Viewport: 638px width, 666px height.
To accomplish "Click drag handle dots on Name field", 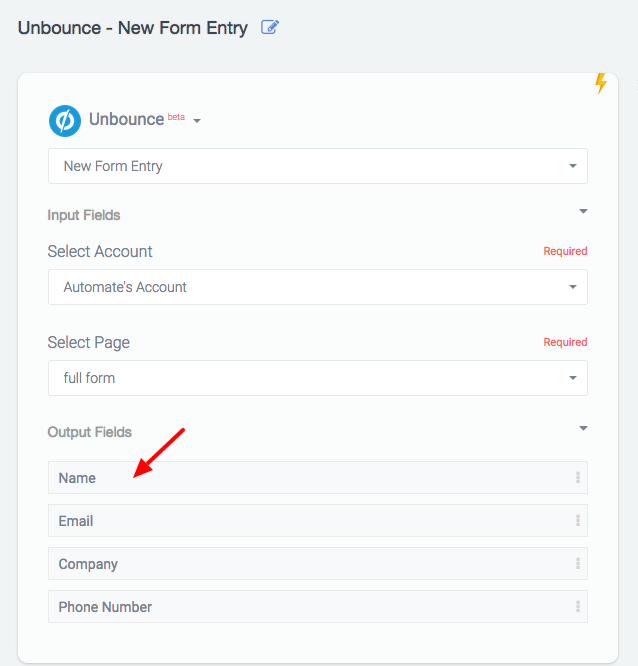I will [x=578, y=477].
